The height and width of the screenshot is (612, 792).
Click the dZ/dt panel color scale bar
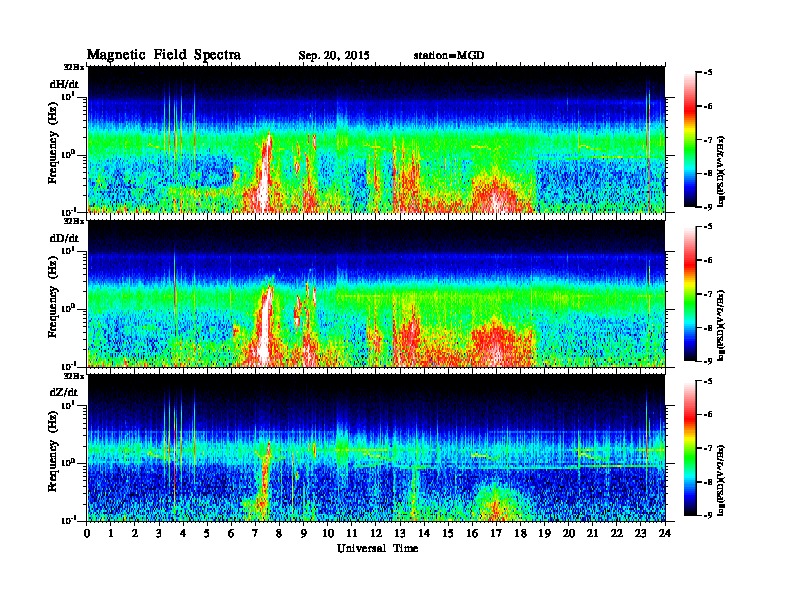coord(690,448)
